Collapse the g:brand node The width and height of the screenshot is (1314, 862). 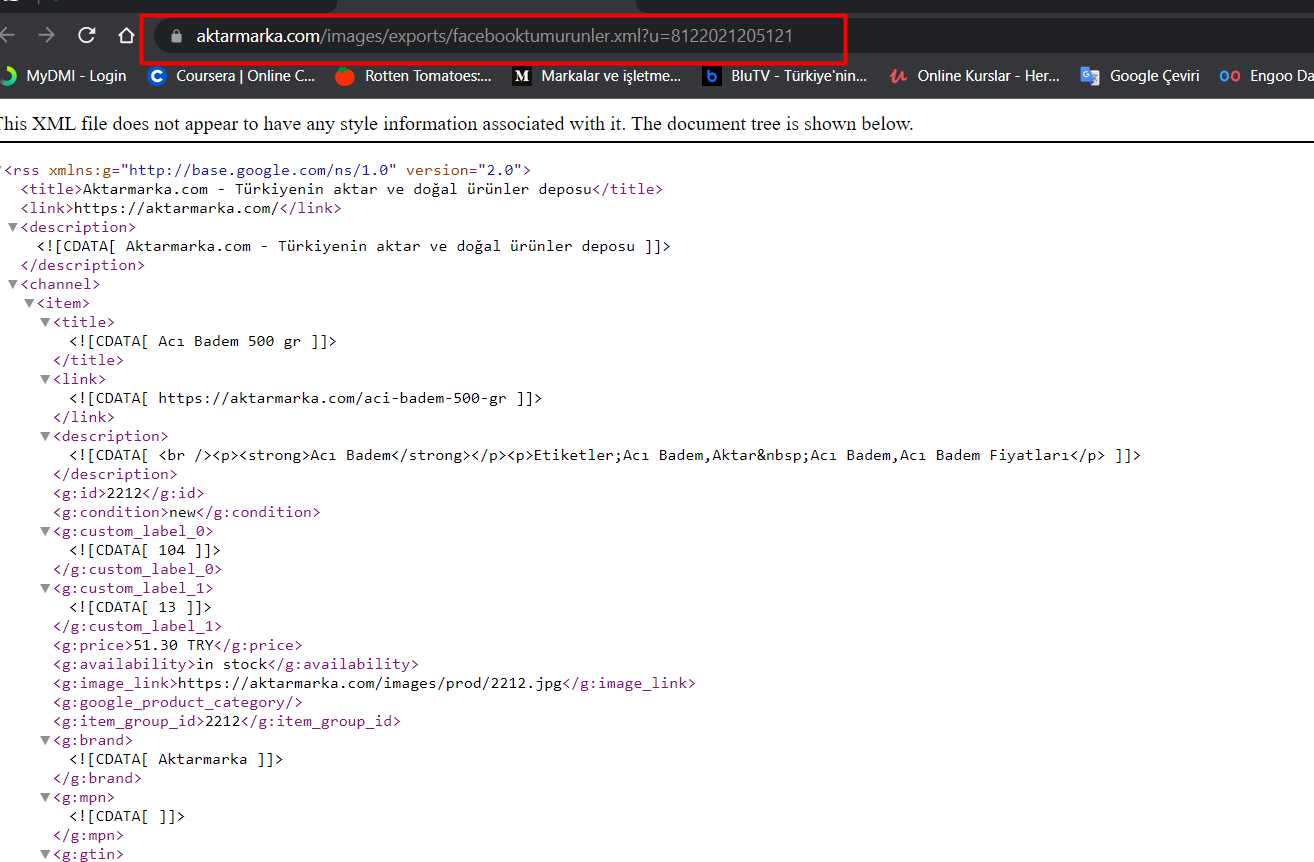coord(45,741)
